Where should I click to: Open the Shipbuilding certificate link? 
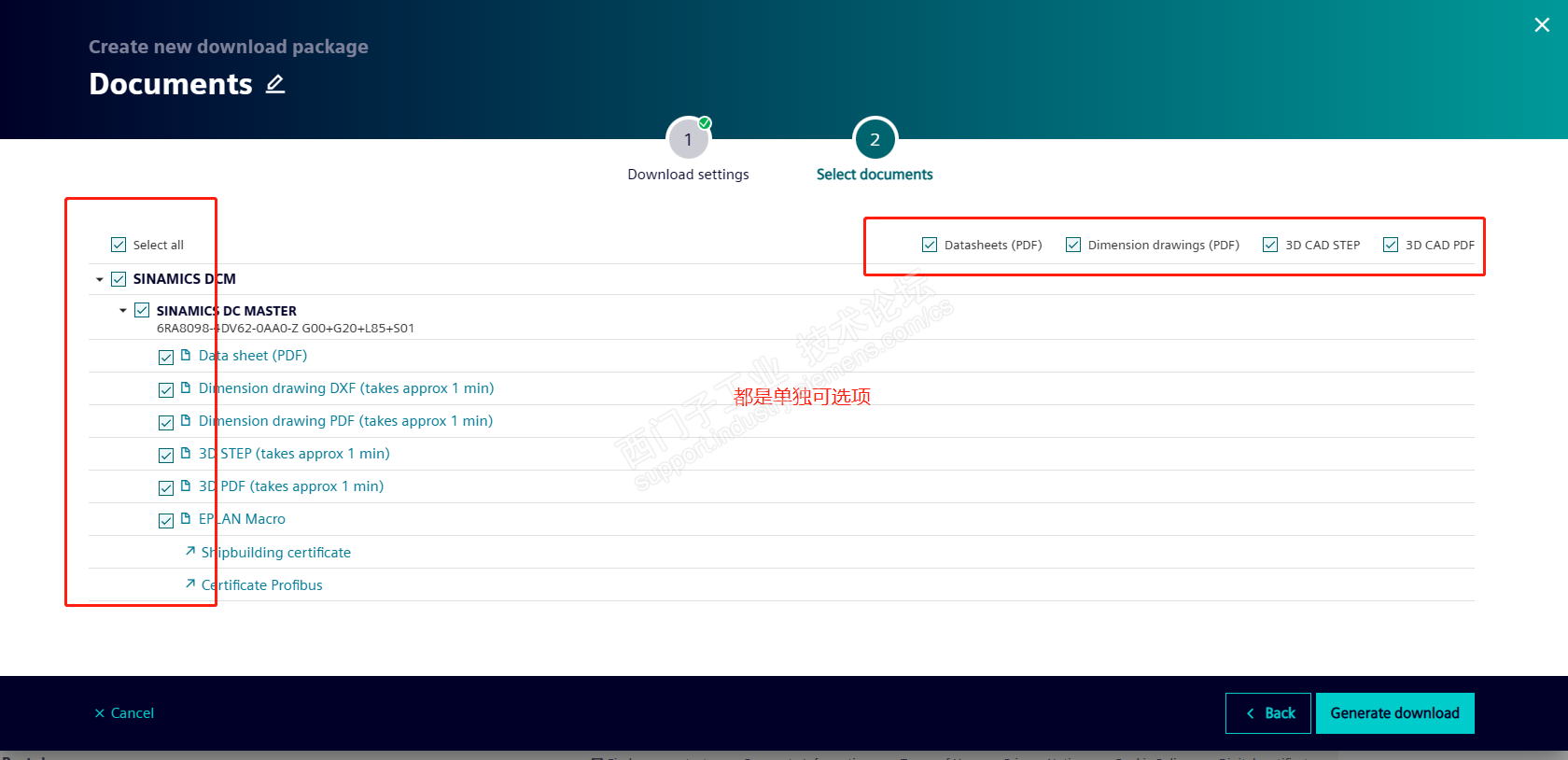276,553
